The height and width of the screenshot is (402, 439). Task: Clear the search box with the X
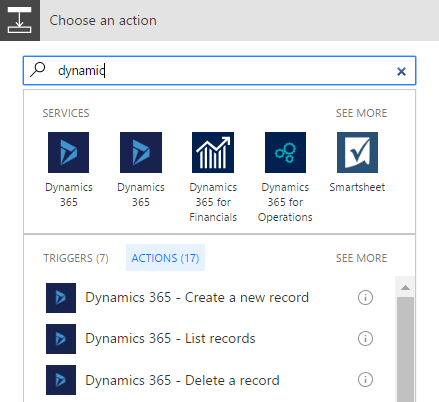coord(401,71)
